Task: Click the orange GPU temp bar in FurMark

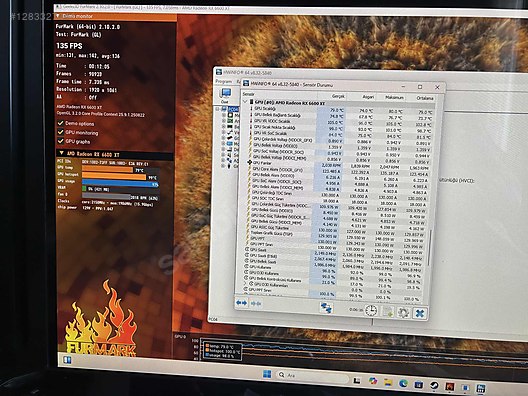Action: (x=107, y=169)
